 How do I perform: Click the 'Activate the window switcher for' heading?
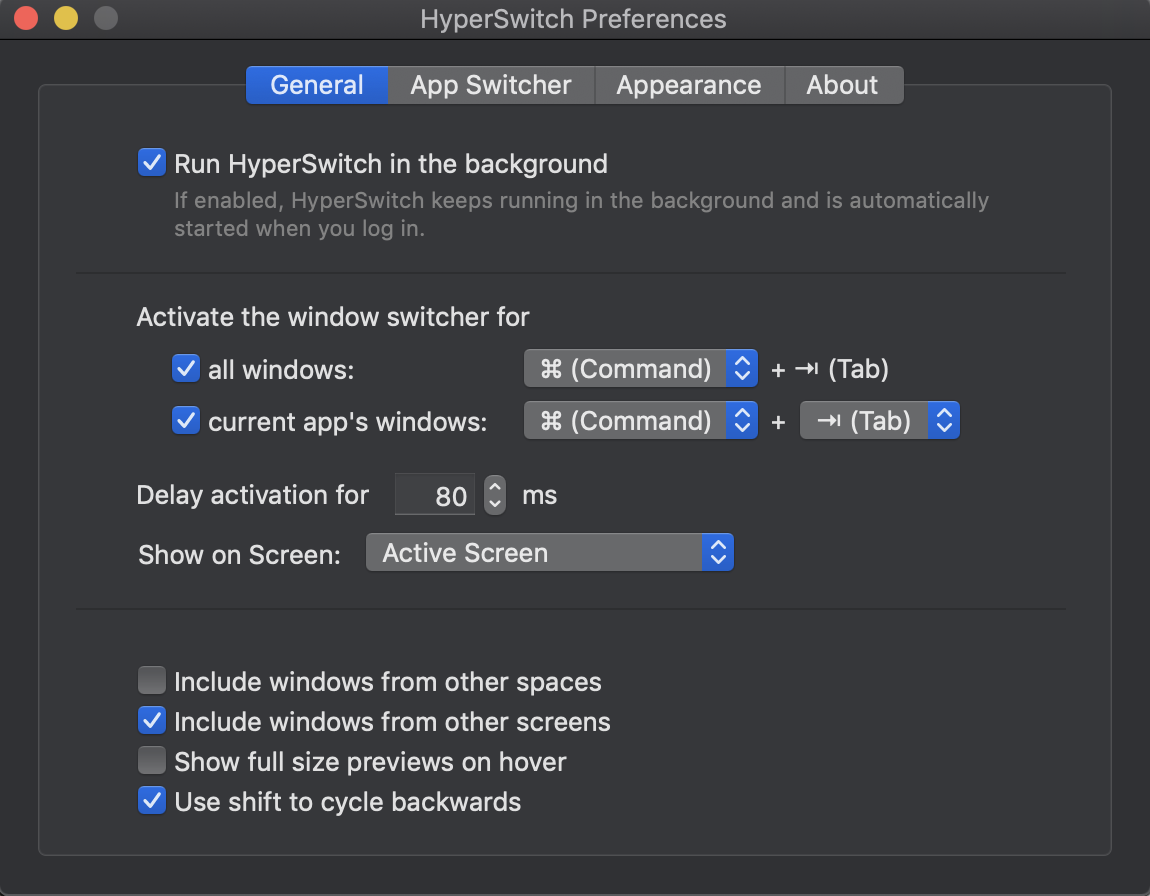tap(333, 317)
